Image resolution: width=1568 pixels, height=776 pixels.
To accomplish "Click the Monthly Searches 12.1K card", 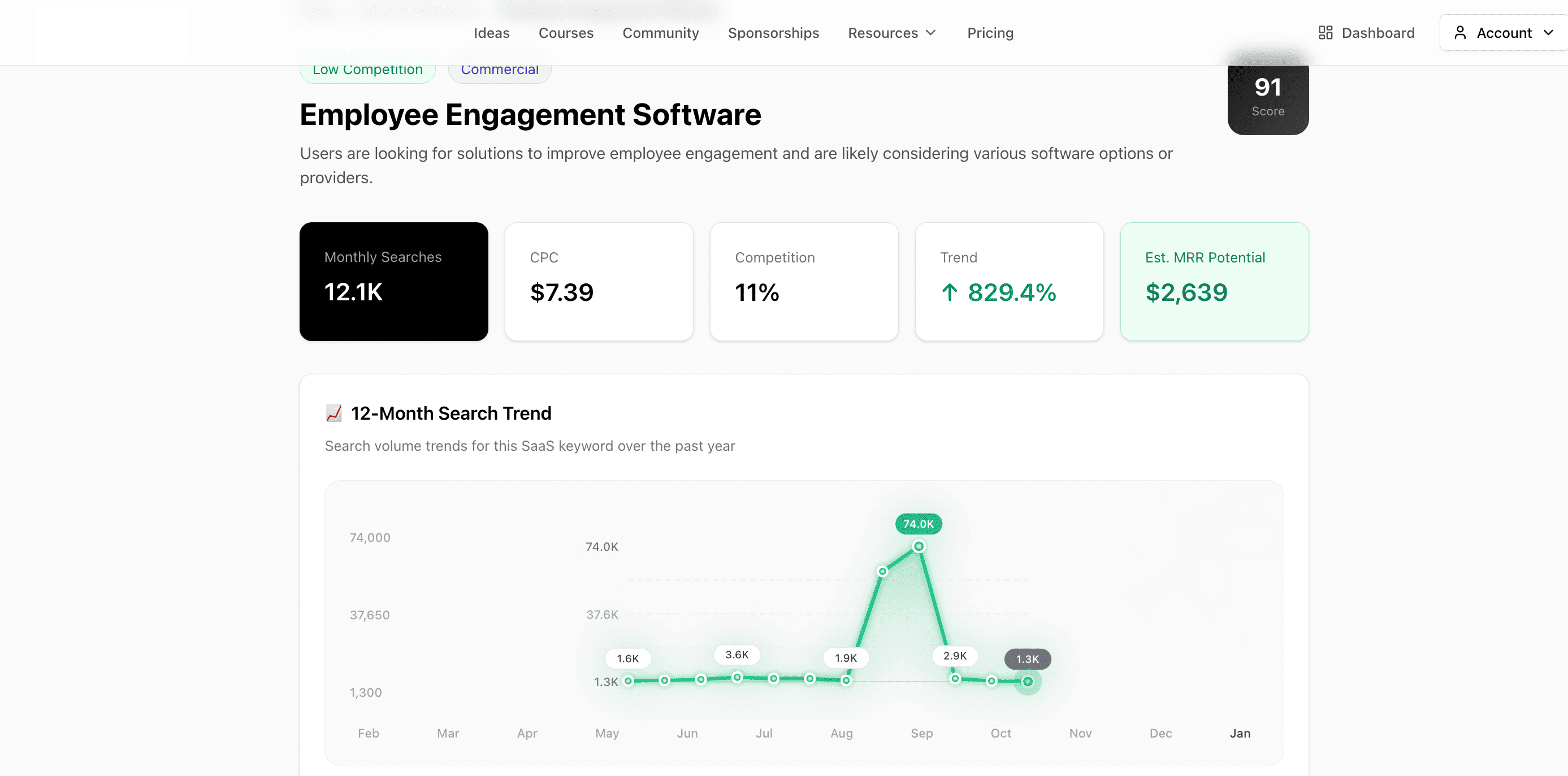I will (x=393, y=282).
